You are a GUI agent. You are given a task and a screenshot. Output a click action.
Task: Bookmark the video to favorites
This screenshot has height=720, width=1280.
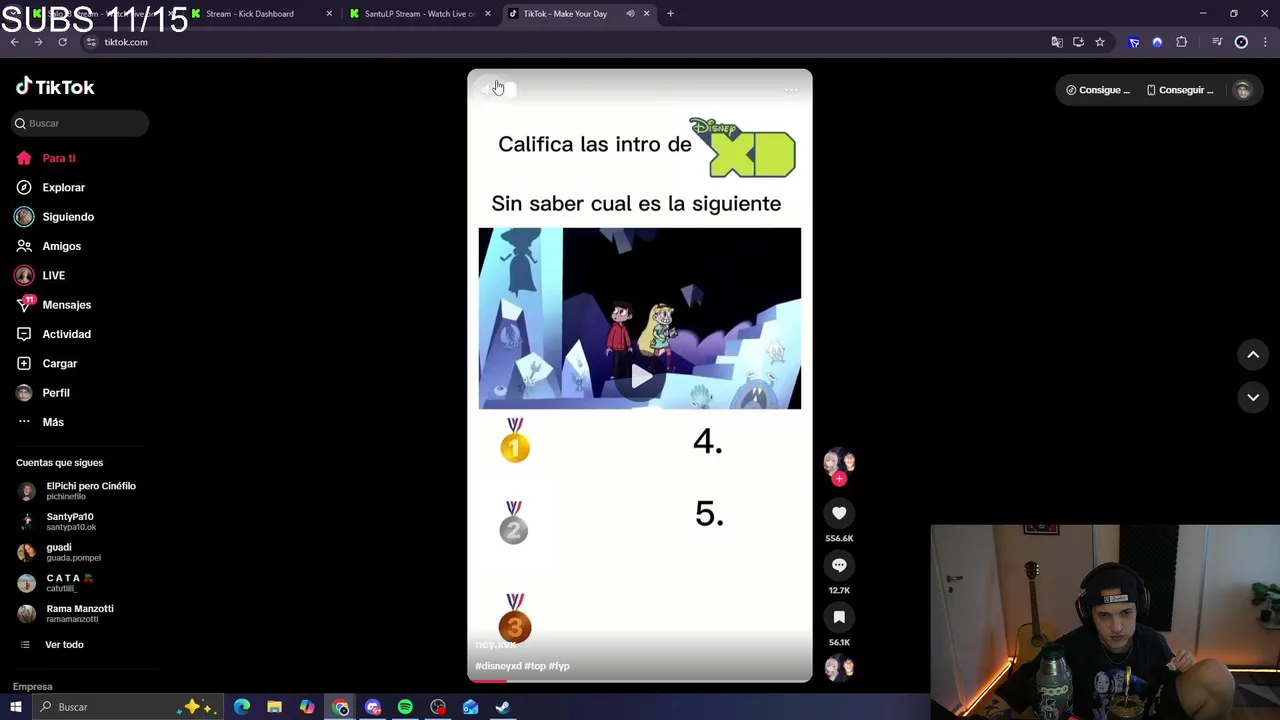pyautogui.click(x=839, y=617)
